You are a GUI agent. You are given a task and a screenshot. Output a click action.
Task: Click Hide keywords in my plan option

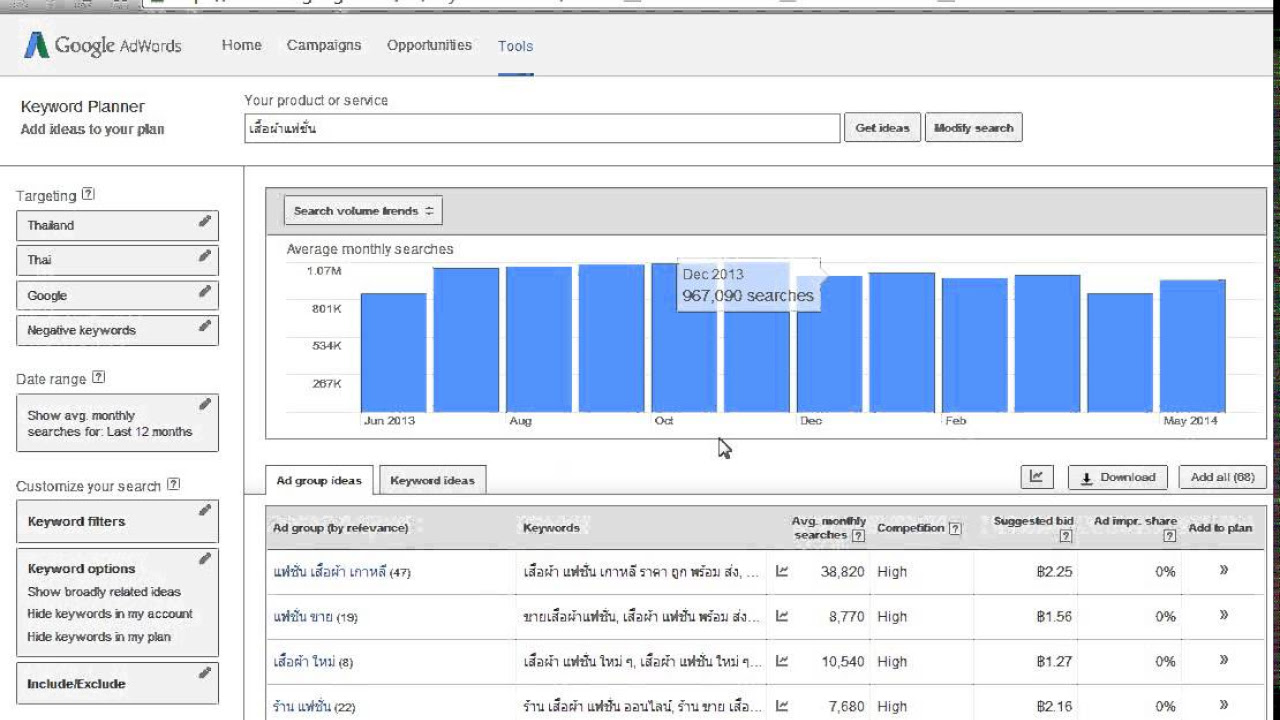(99, 637)
